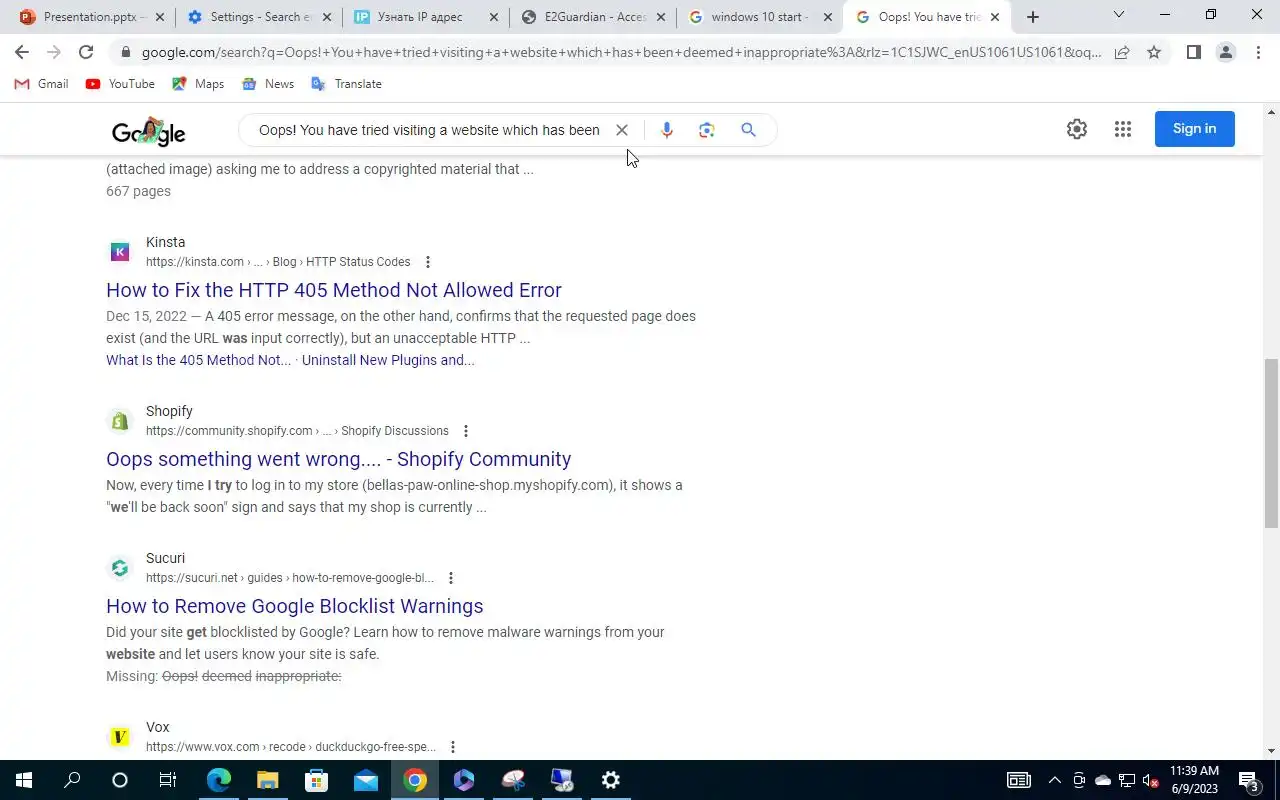Click the Sign in button

point(1194,129)
